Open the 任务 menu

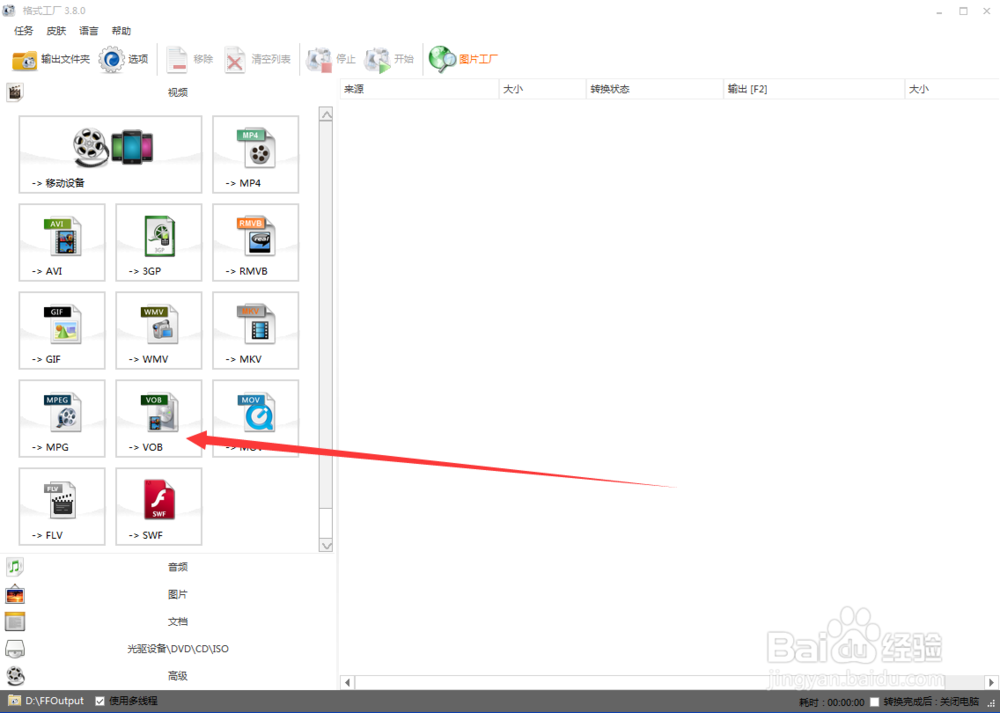tap(24, 31)
